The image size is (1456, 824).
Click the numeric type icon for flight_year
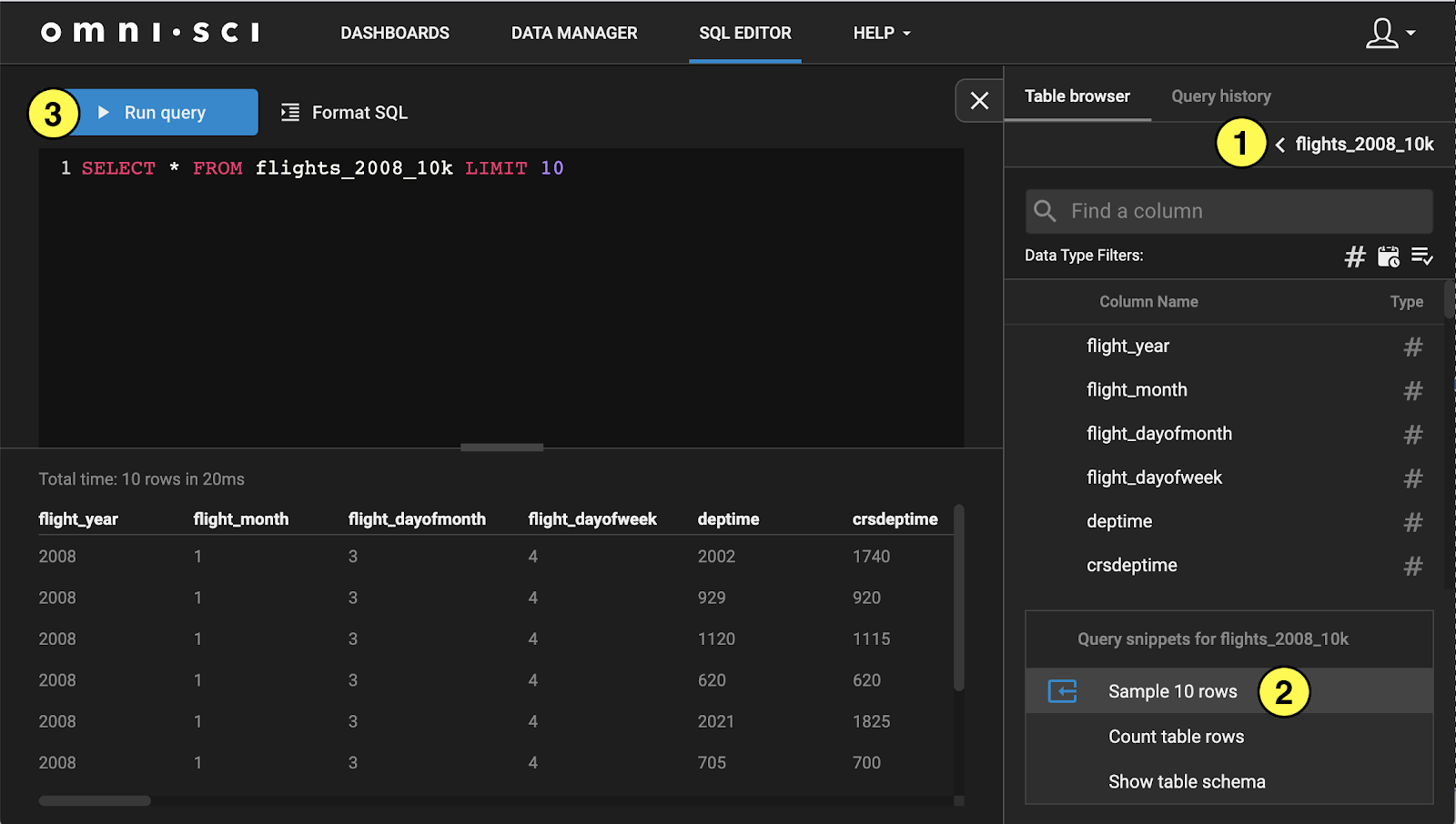(1412, 347)
